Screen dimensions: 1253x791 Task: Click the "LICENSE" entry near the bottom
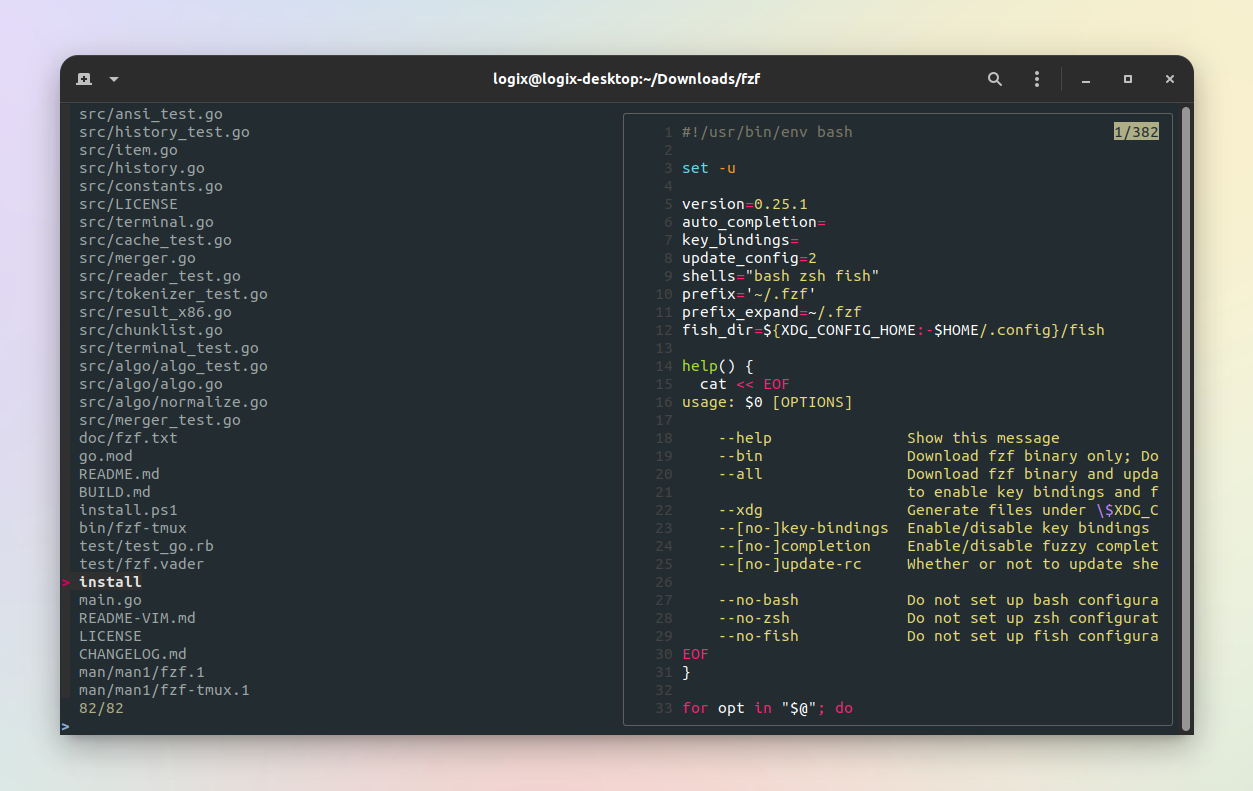[x=110, y=636]
